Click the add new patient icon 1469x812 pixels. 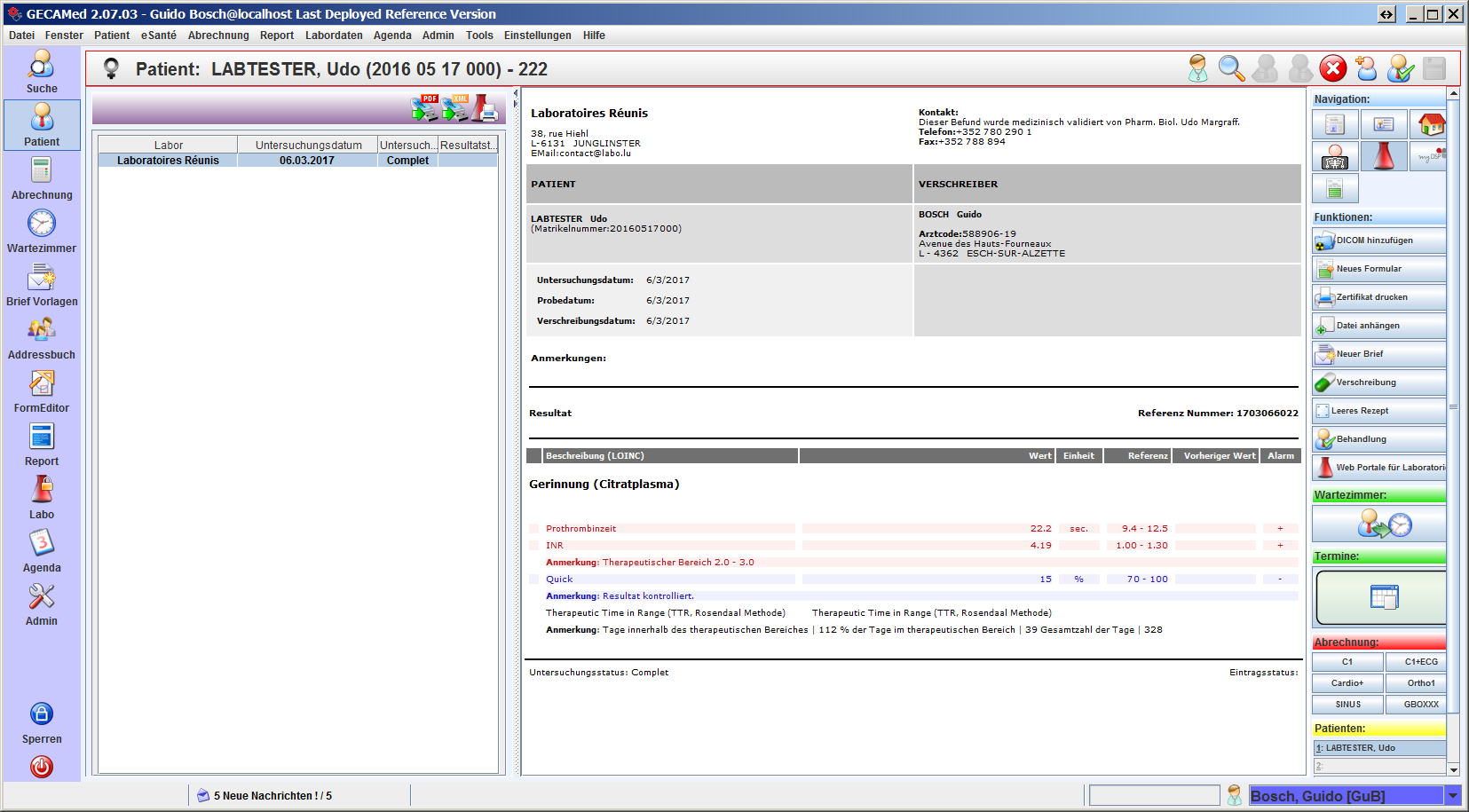pyautogui.click(x=1367, y=68)
